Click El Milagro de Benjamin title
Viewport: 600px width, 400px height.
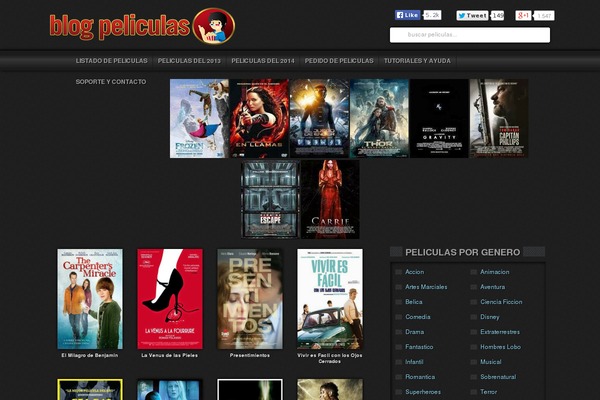90,355
